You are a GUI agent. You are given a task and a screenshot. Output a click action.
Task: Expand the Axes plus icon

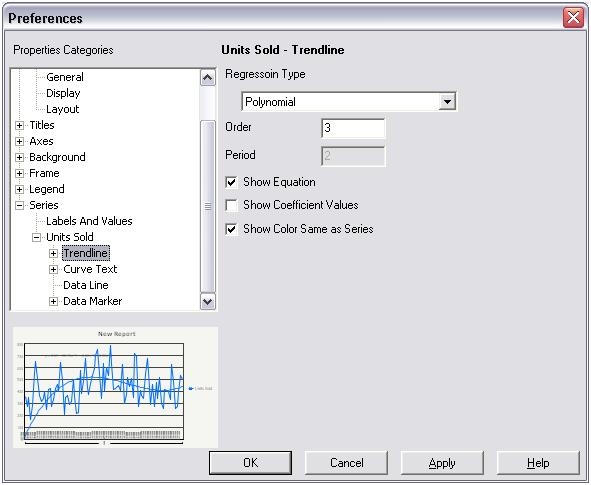pyautogui.click(x=20, y=142)
